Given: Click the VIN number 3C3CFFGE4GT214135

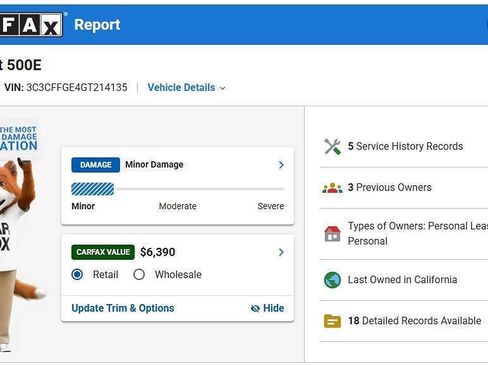Looking at the screenshot, I should tap(77, 88).
